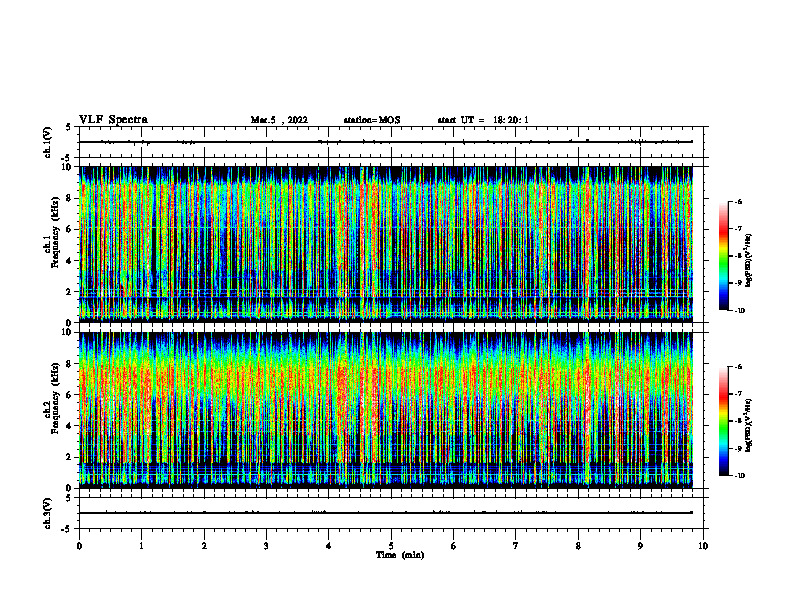The width and height of the screenshot is (792, 612).
Task: Click the ch.1 voltage waveform trace
Action: coord(386,142)
